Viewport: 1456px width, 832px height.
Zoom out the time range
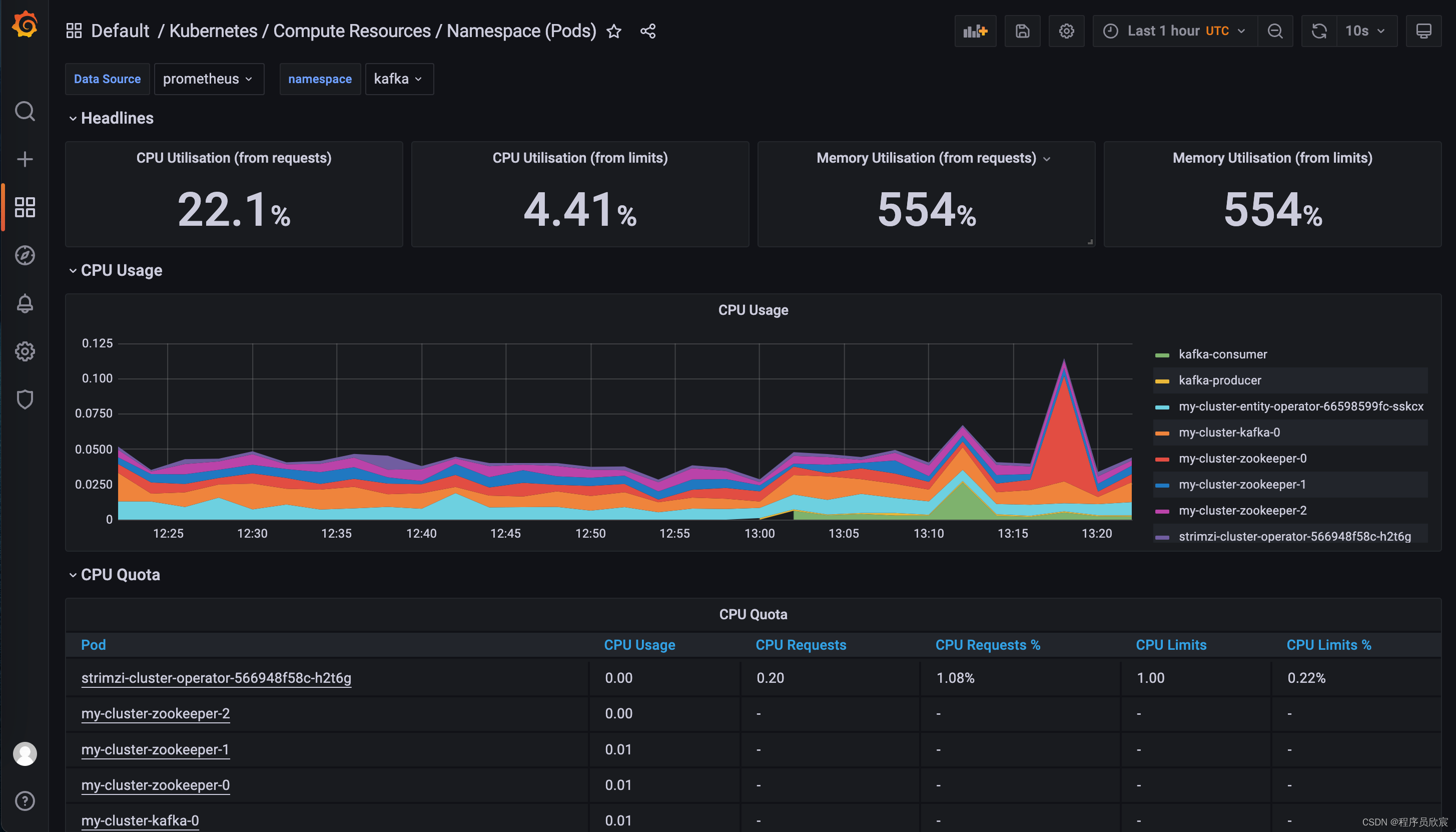coord(1275,31)
